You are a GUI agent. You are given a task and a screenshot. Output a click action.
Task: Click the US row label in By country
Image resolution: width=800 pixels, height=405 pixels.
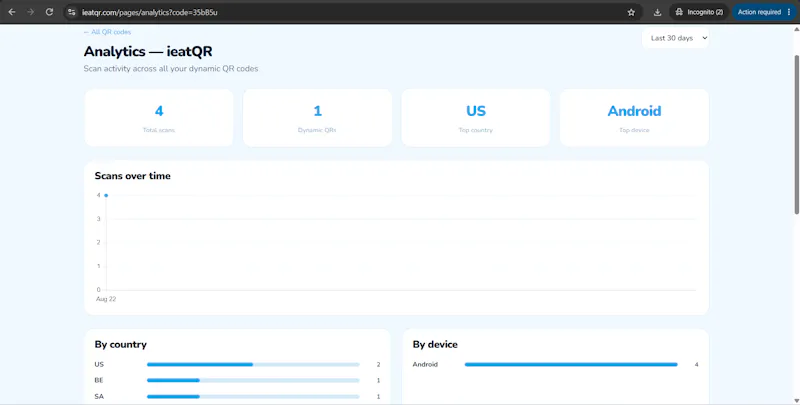pos(99,365)
